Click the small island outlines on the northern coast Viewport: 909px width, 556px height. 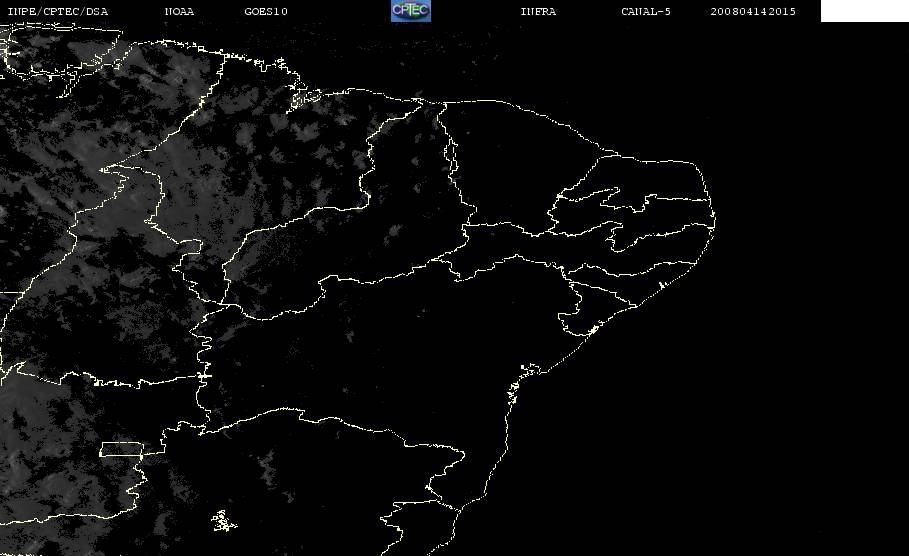(x=304, y=97)
